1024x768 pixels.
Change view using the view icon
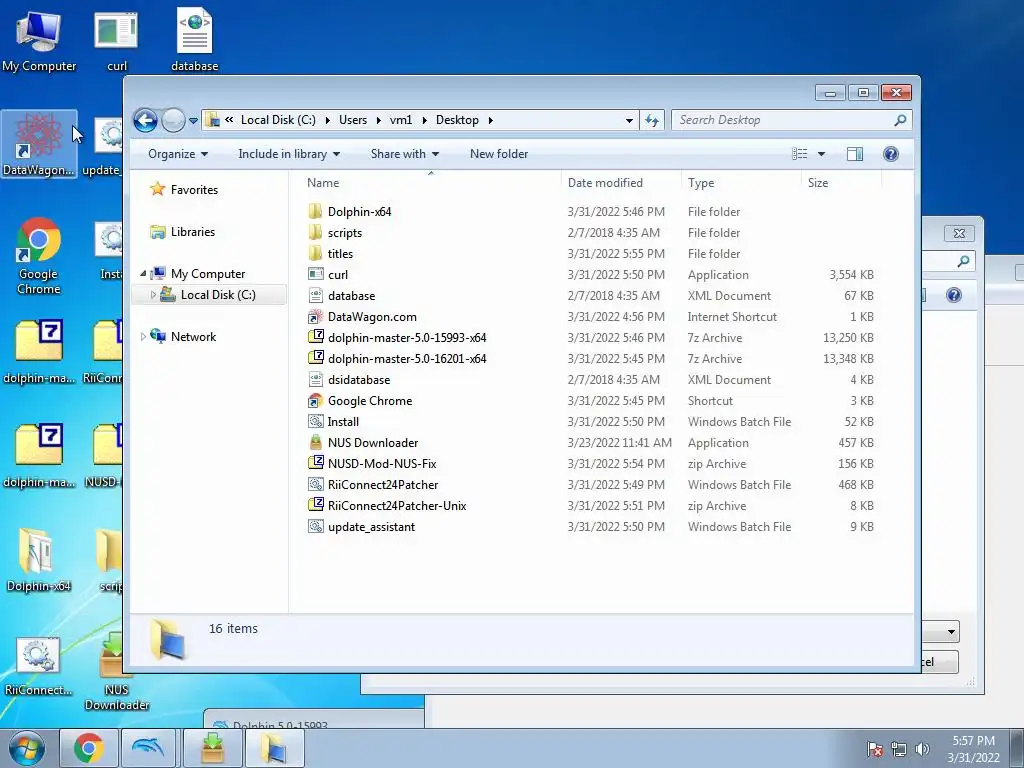pyautogui.click(x=799, y=154)
